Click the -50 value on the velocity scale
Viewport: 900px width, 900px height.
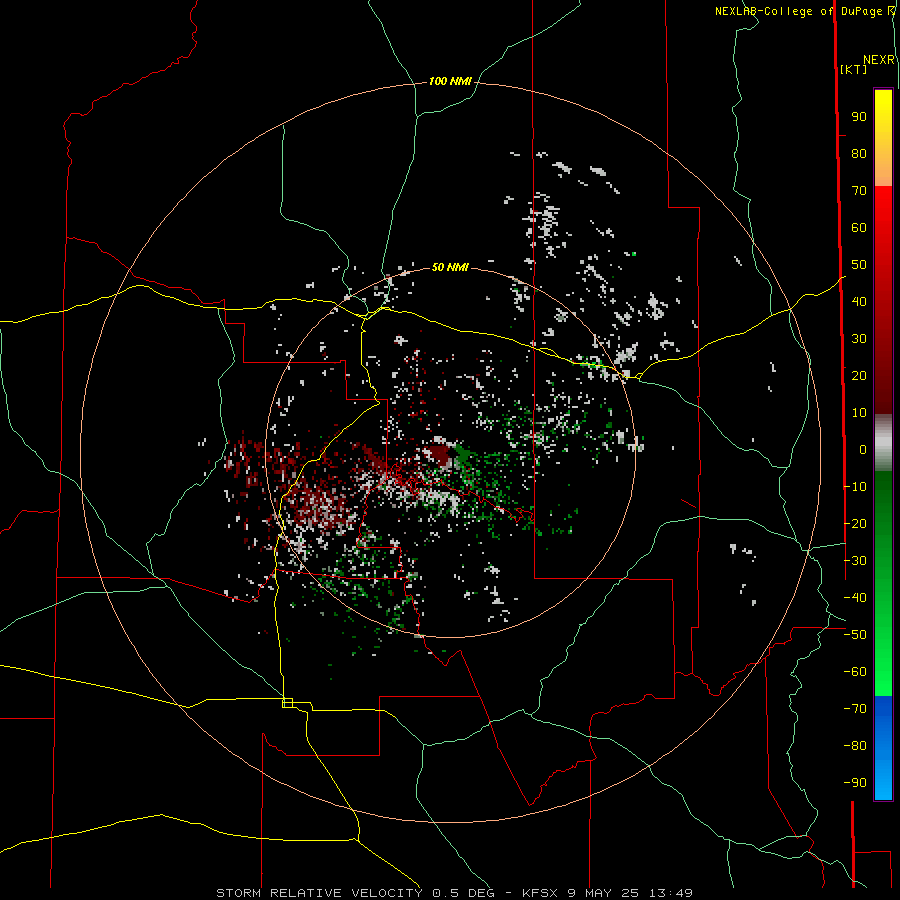coord(855,635)
